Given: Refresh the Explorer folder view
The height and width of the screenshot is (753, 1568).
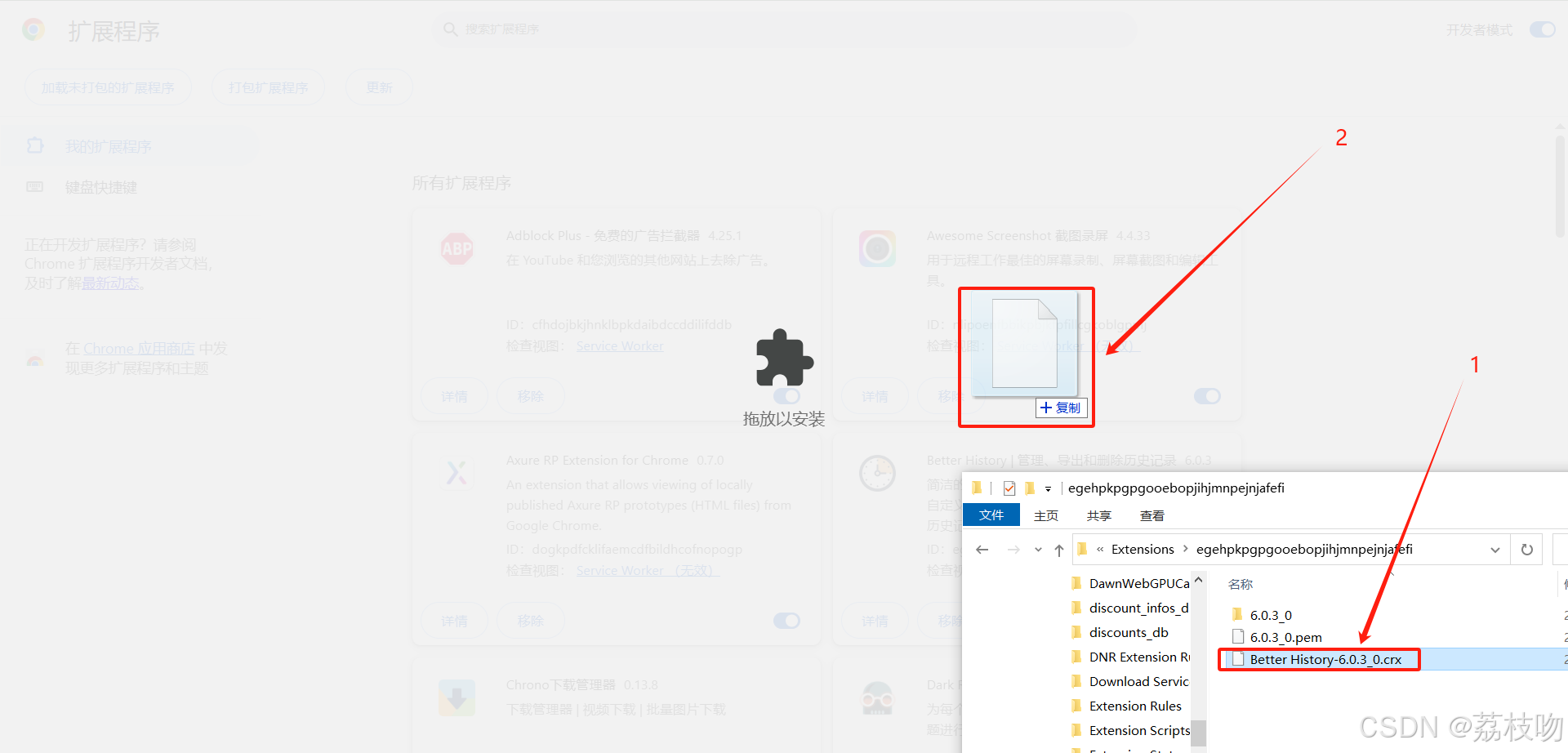Looking at the screenshot, I should tap(1527, 550).
